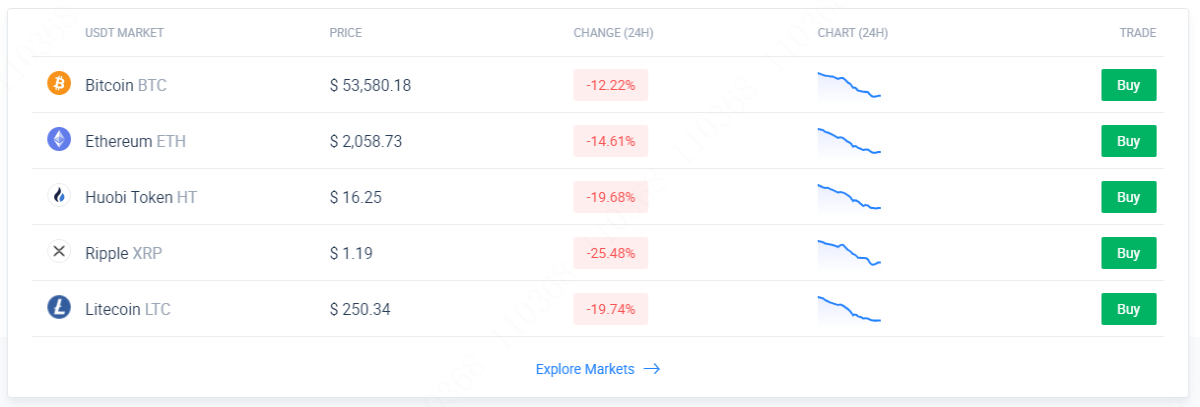Click the Ethereum diamond logo icon
1200x407 pixels.
click(x=59, y=140)
